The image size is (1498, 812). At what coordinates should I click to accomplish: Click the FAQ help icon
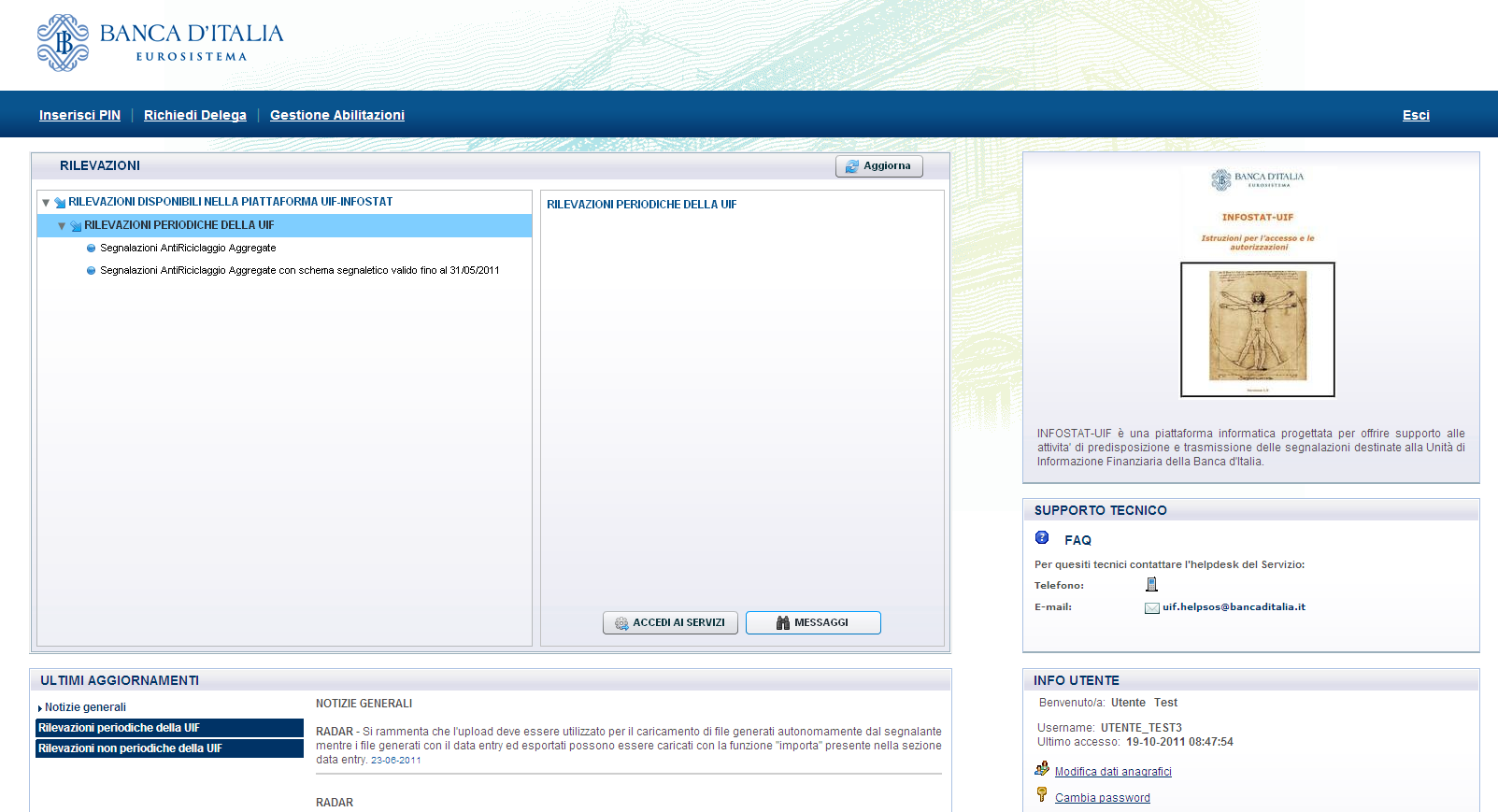(x=1042, y=537)
